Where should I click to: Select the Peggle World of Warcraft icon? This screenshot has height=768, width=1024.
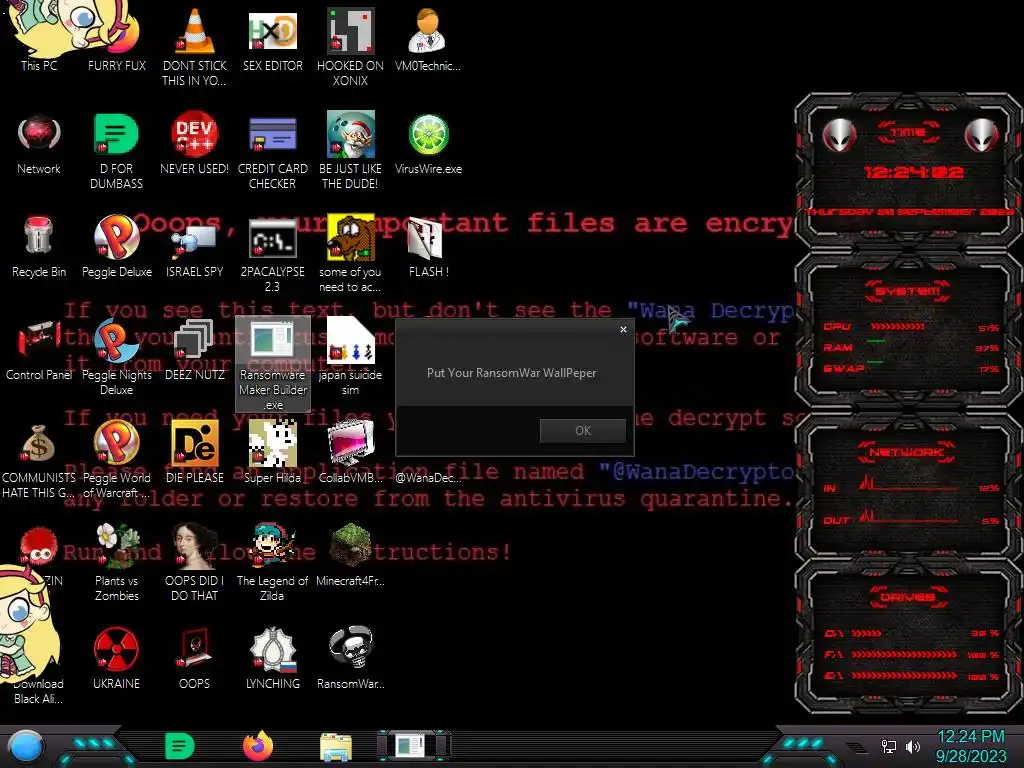click(116, 460)
